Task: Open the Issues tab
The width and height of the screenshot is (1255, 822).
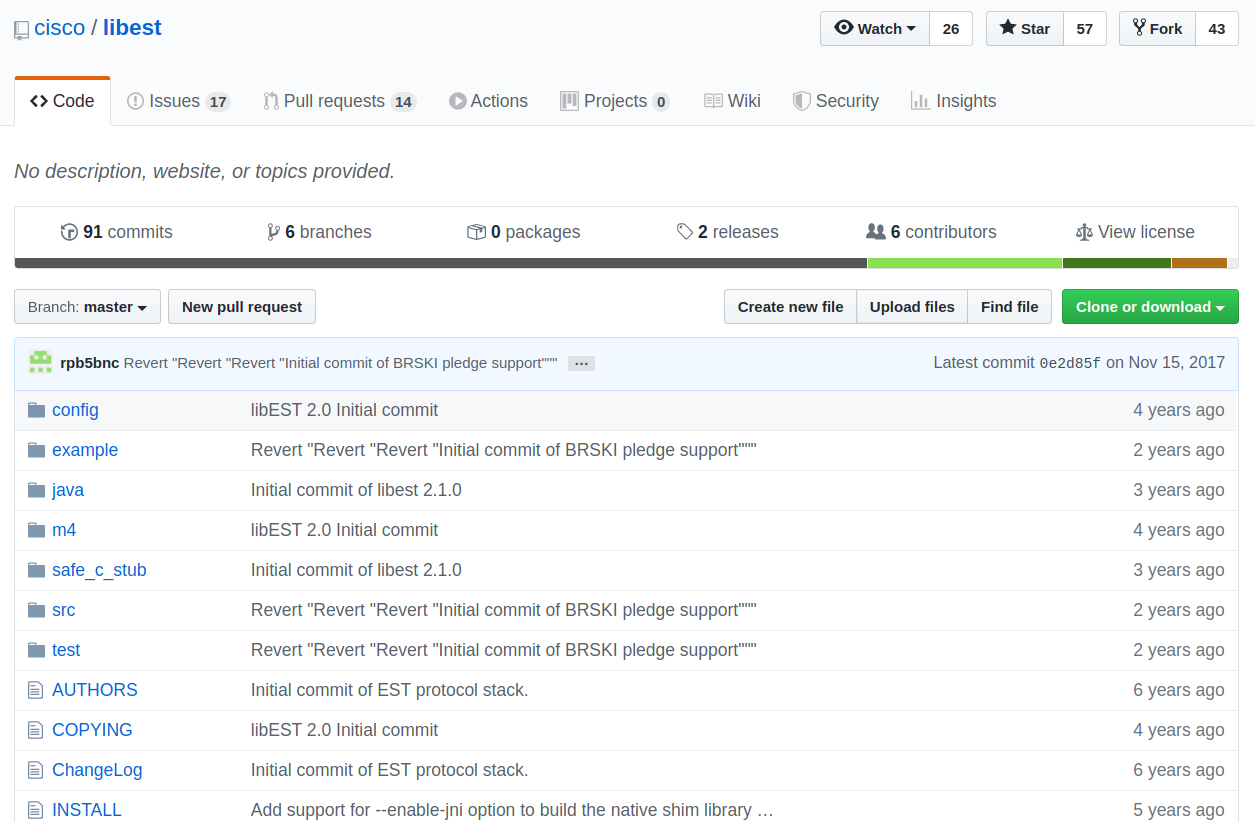Action: 179,101
